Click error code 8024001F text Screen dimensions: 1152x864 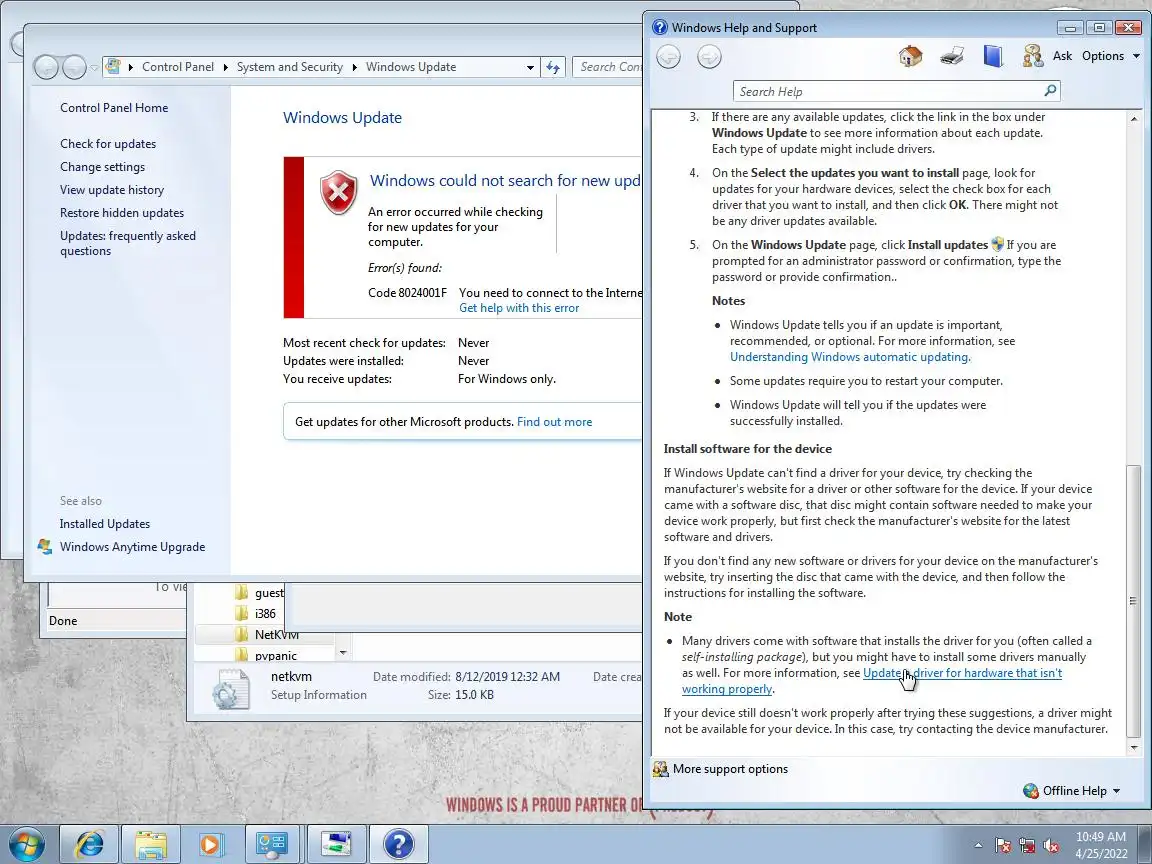point(407,292)
